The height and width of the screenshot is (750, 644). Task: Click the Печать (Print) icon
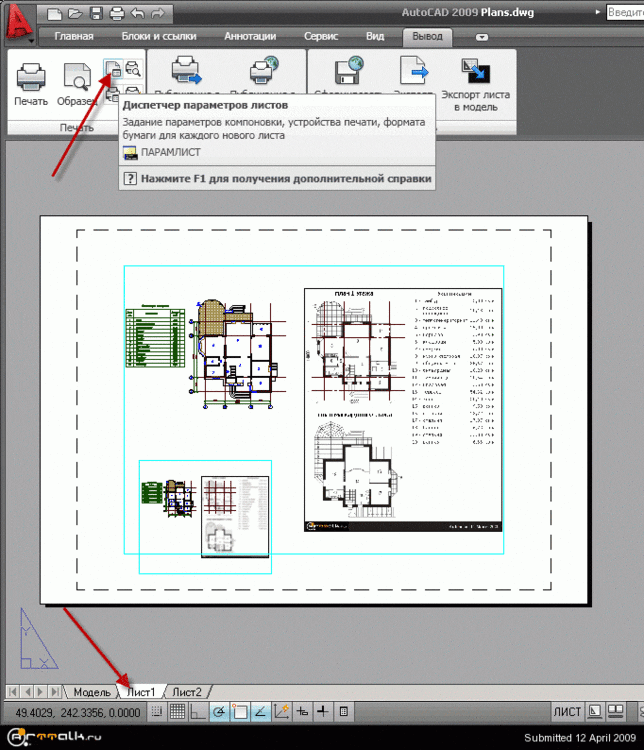click(x=31, y=82)
